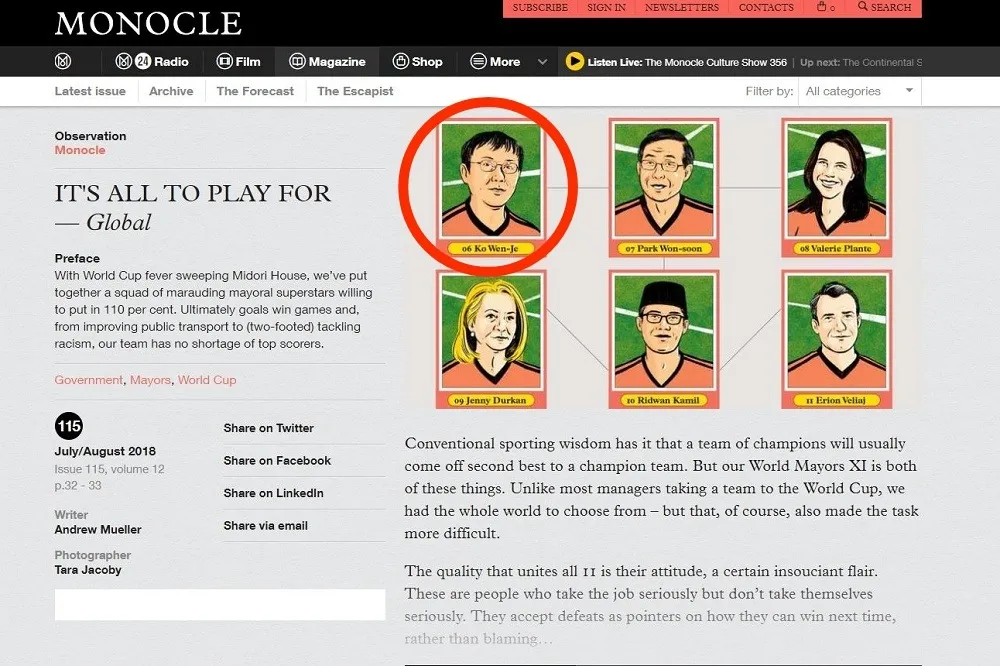Screen dimensions: 1000x666
Task: Click writer name Andrew Mueller
Action: tap(98, 529)
